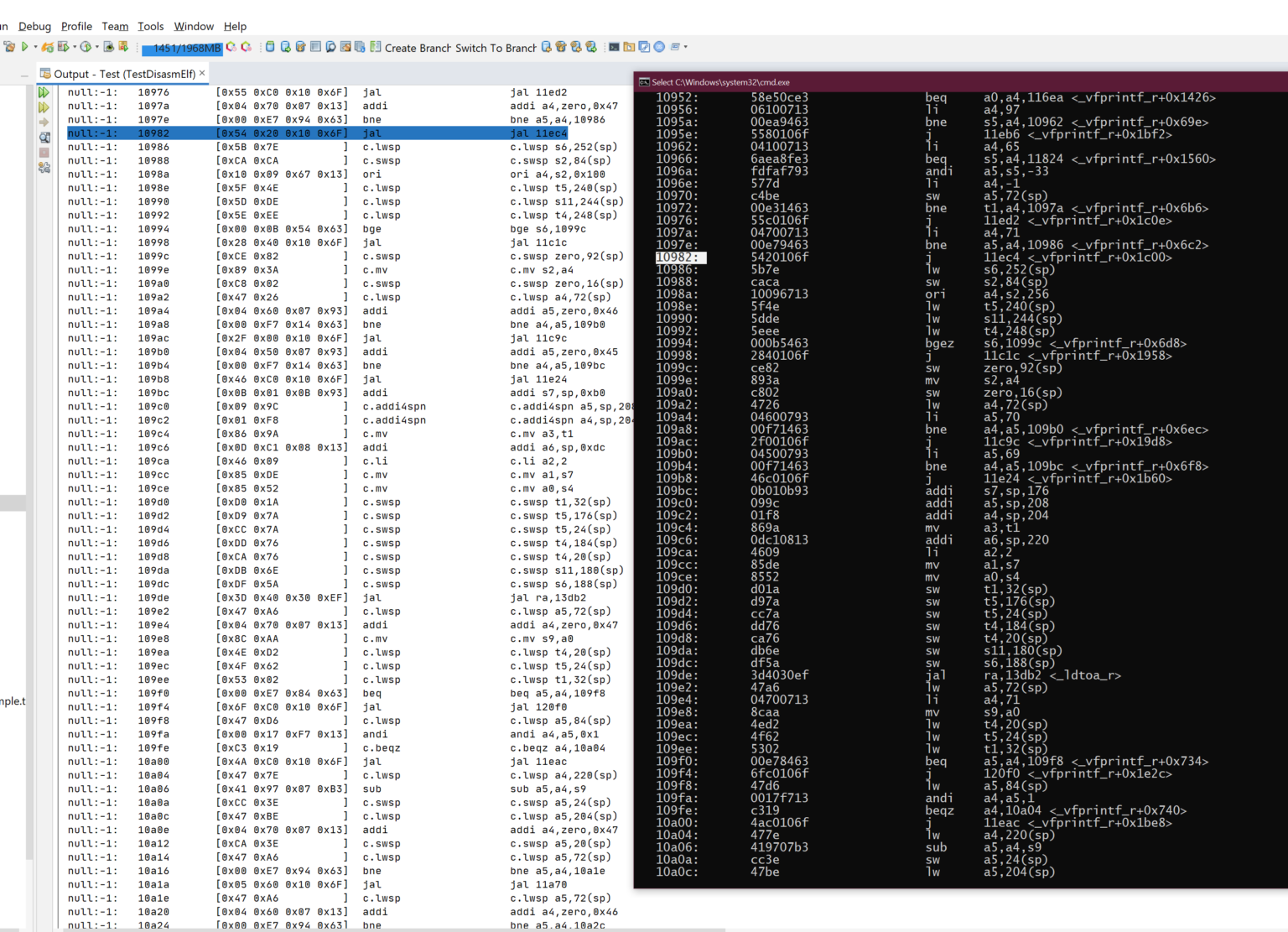The width and height of the screenshot is (1288, 932).
Task: Select the Output - Test (TestDisasmElf) tab
Action: coord(122,74)
